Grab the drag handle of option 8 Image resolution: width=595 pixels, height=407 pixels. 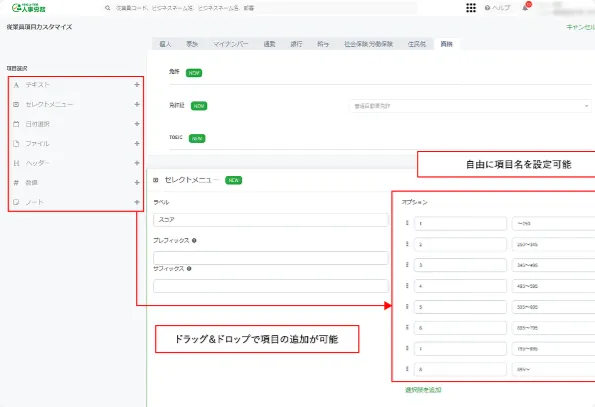point(407,369)
